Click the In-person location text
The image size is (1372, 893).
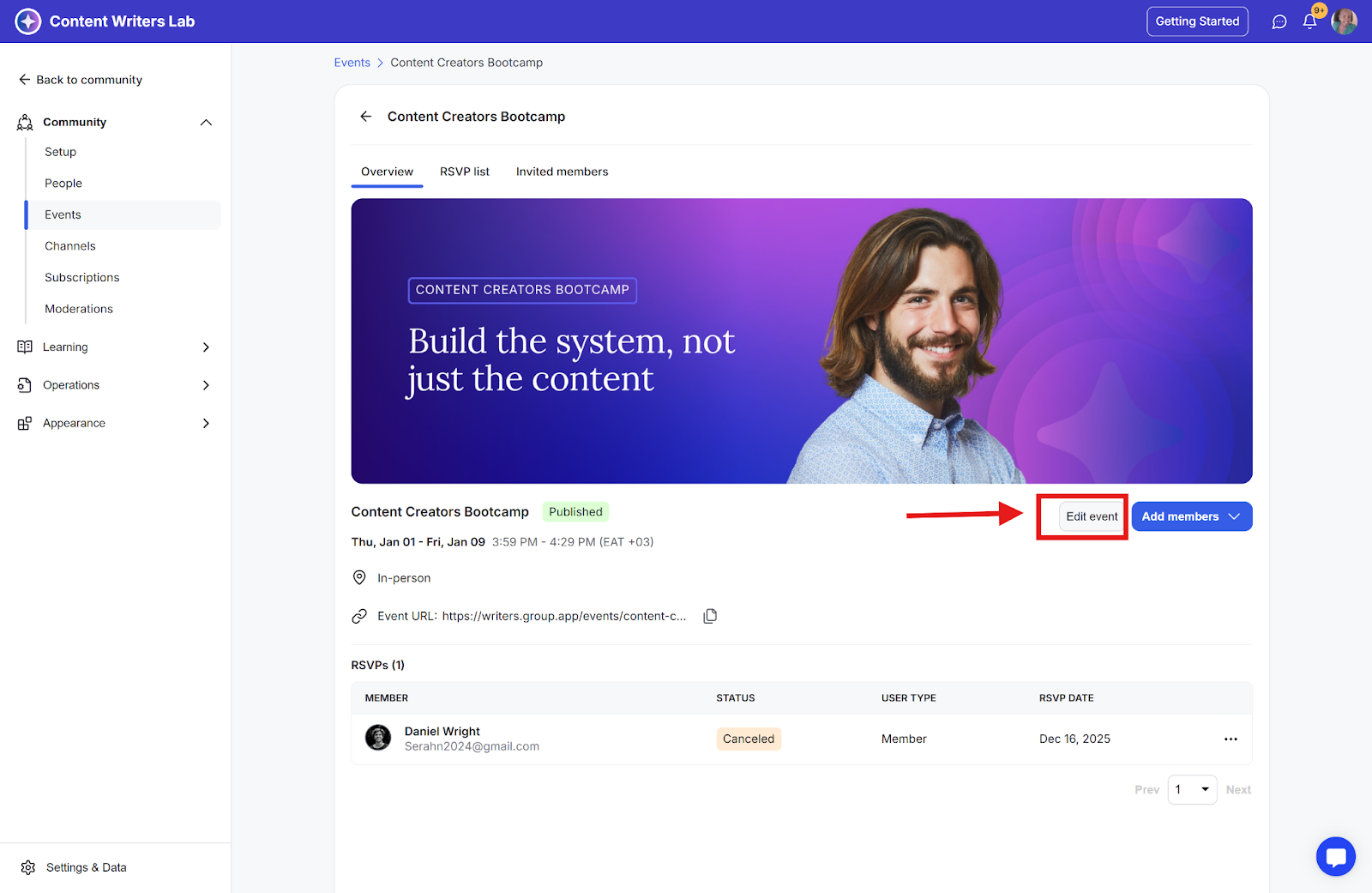point(404,578)
